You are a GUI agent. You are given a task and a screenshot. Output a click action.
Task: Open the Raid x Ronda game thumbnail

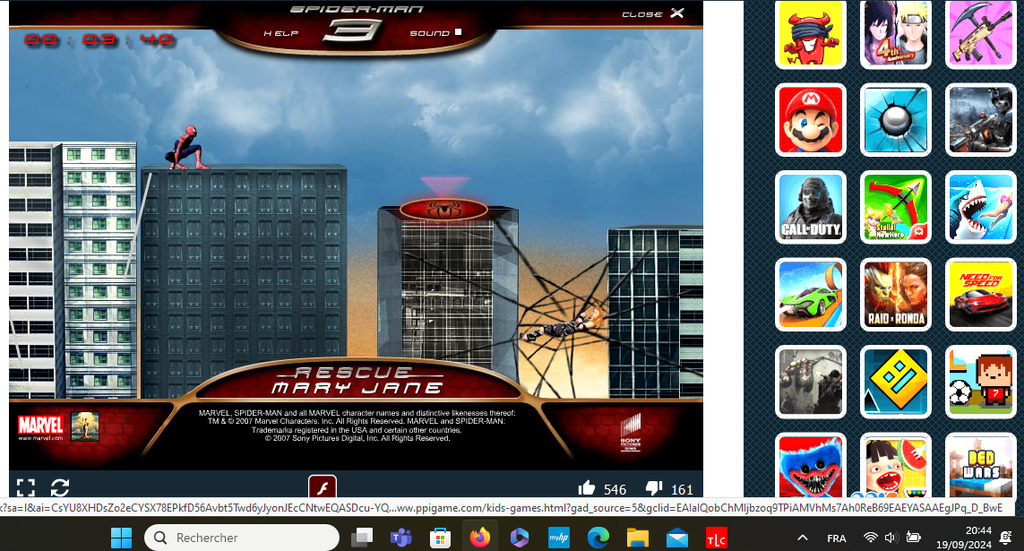[x=895, y=294]
